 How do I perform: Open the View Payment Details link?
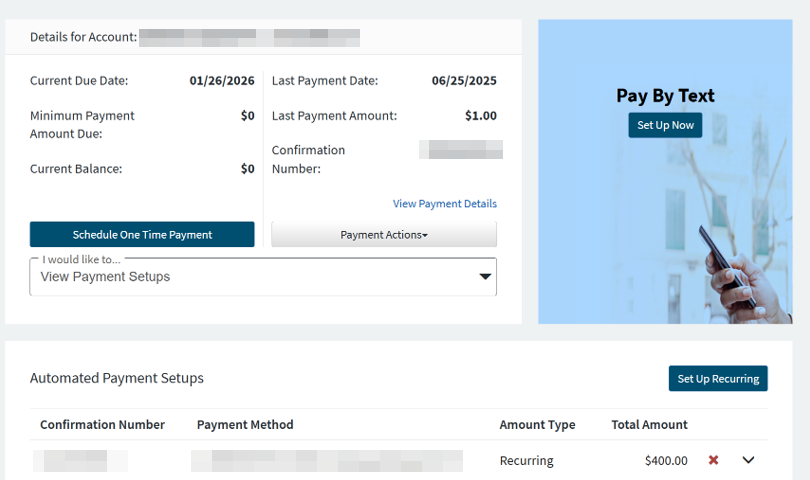(444, 204)
